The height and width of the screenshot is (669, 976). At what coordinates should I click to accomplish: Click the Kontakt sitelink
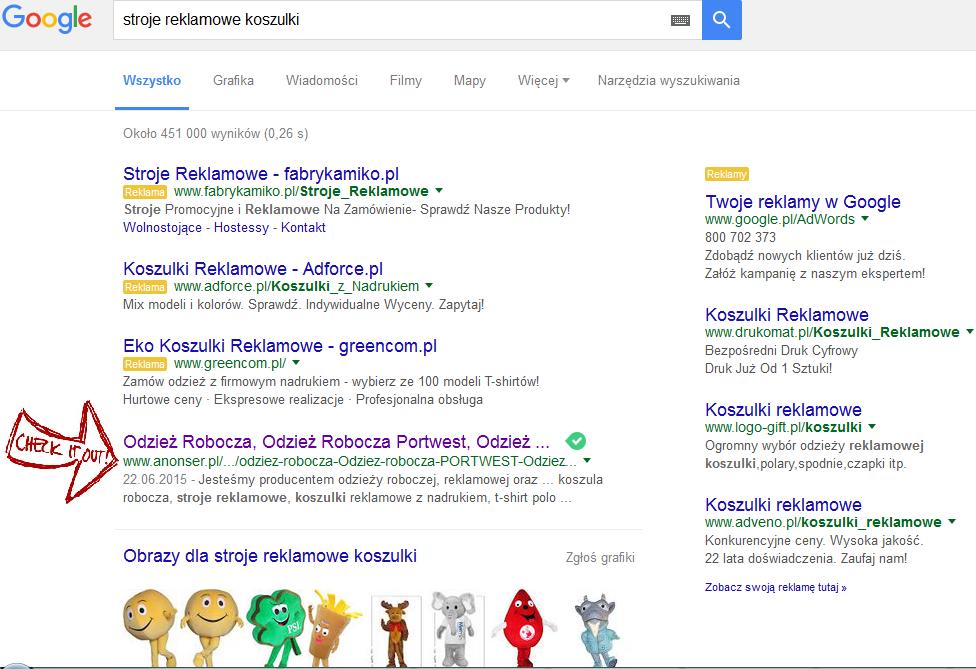click(x=303, y=227)
